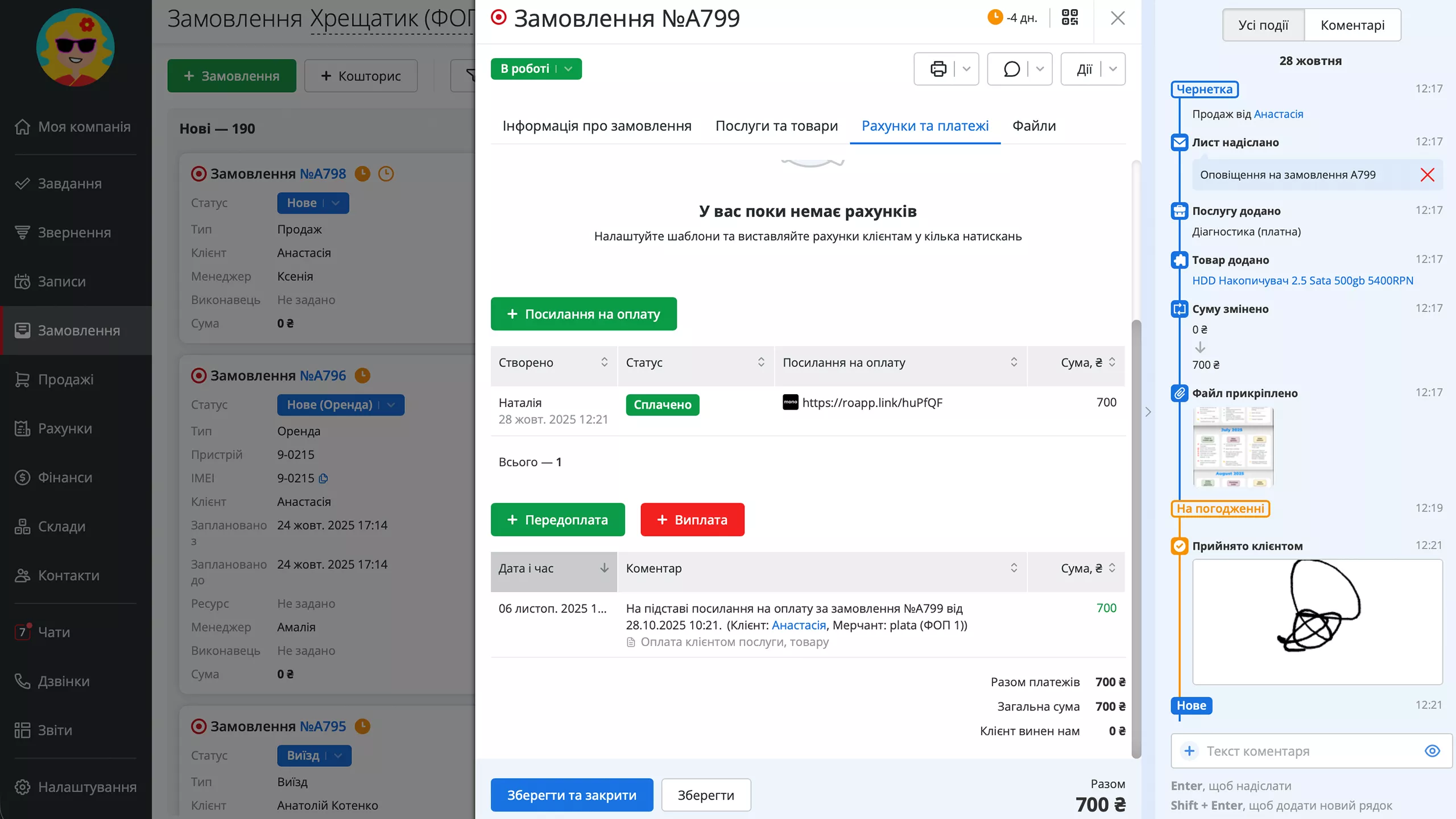Image resolution: width=1456 pixels, height=819 pixels.
Task: Change Нове (Оренда) status dropdown on A796
Action: (341, 405)
